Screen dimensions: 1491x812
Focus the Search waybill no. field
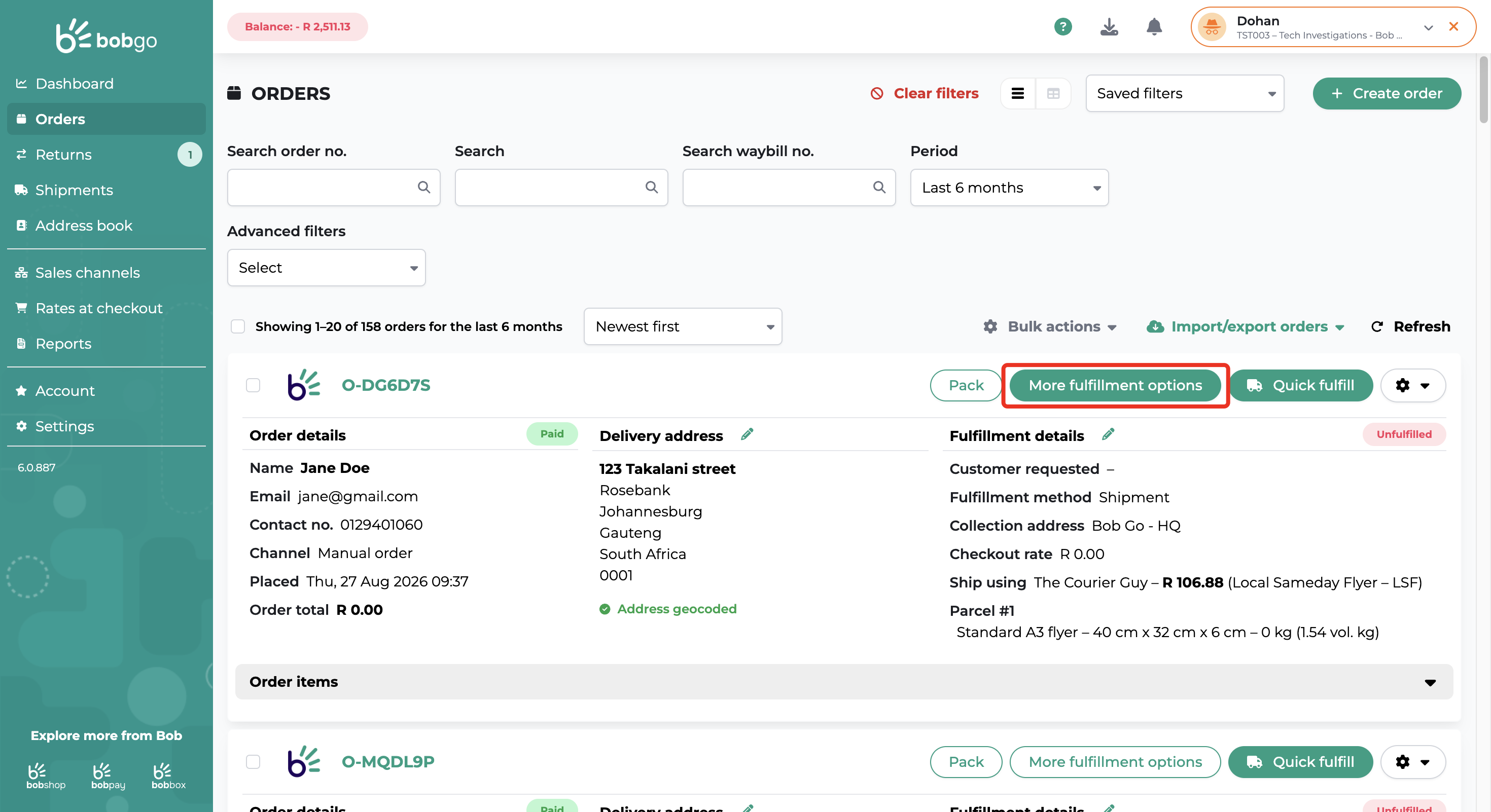pos(788,188)
